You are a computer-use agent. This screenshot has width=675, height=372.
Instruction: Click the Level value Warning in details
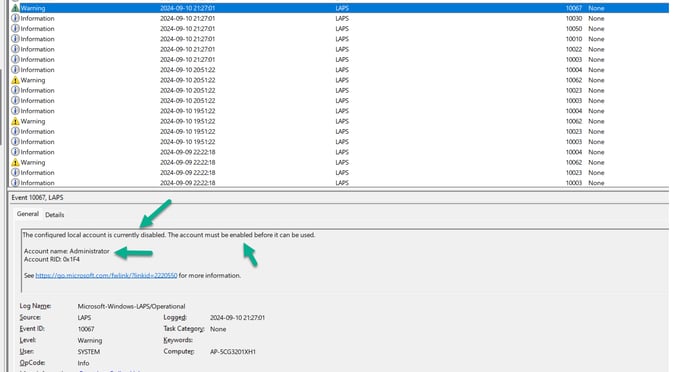[x=90, y=340]
